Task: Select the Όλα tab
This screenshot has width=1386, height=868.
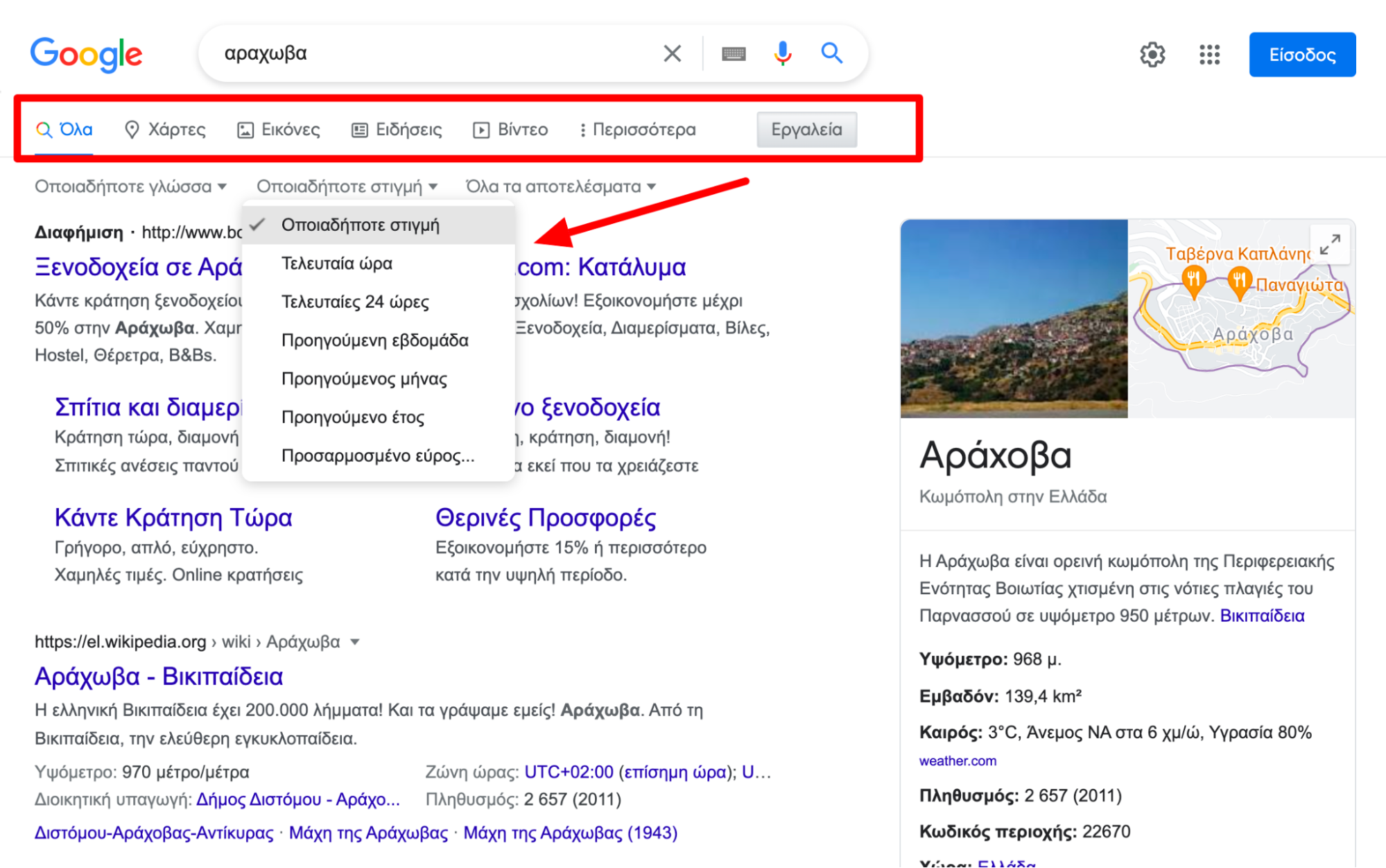Action: (64, 130)
